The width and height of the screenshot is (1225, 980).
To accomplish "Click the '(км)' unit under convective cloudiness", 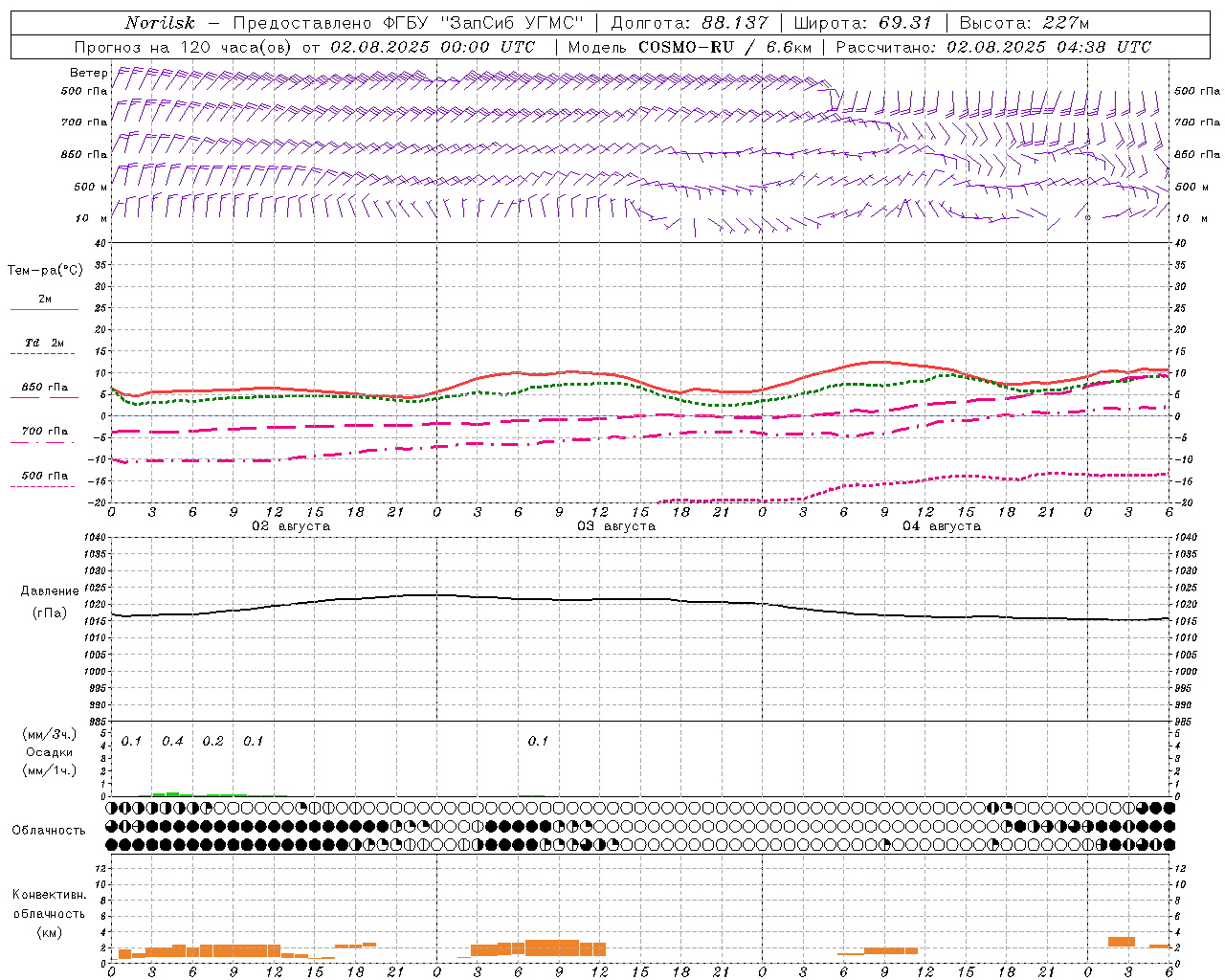I will point(49,931).
